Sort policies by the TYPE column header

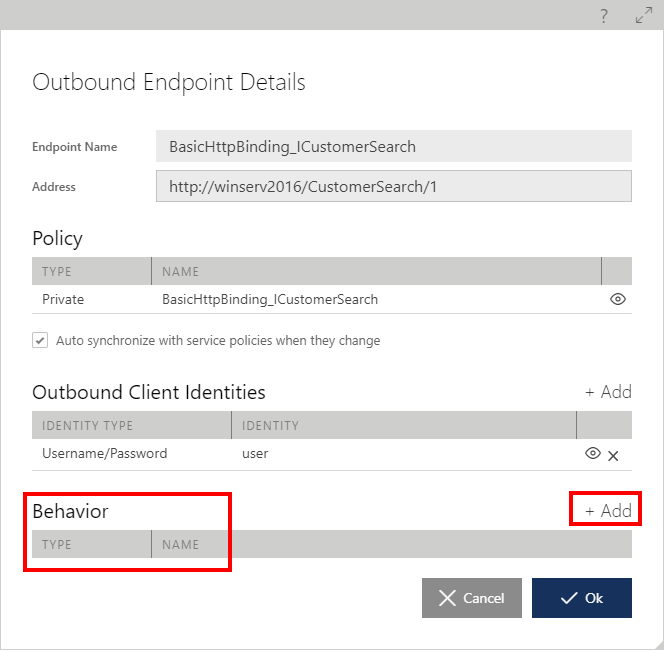[x=91, y=271]
